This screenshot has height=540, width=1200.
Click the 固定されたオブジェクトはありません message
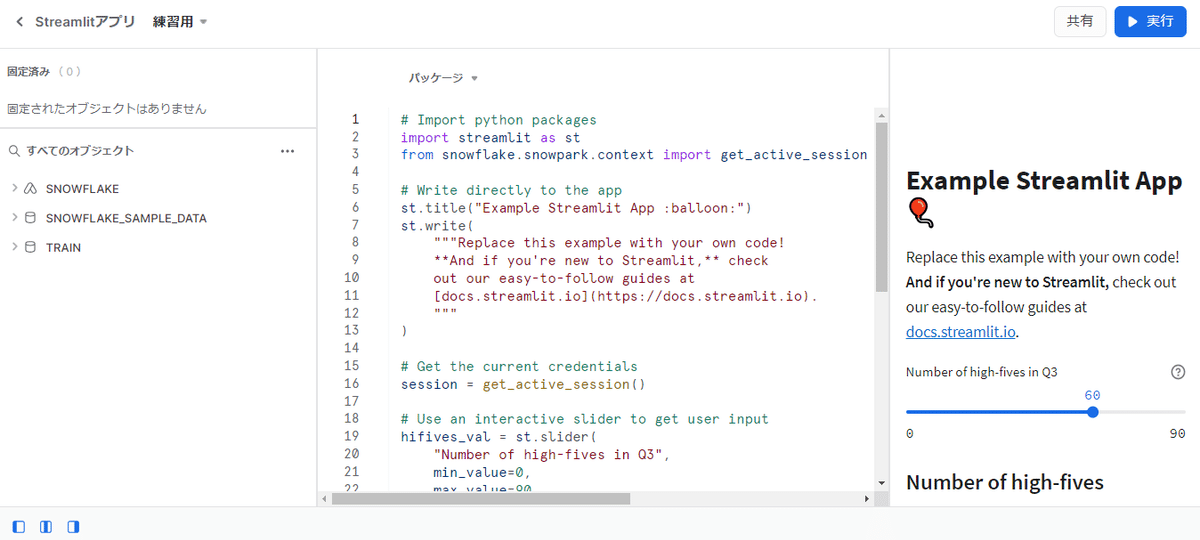pyautogui.click(x=107, y=108)
